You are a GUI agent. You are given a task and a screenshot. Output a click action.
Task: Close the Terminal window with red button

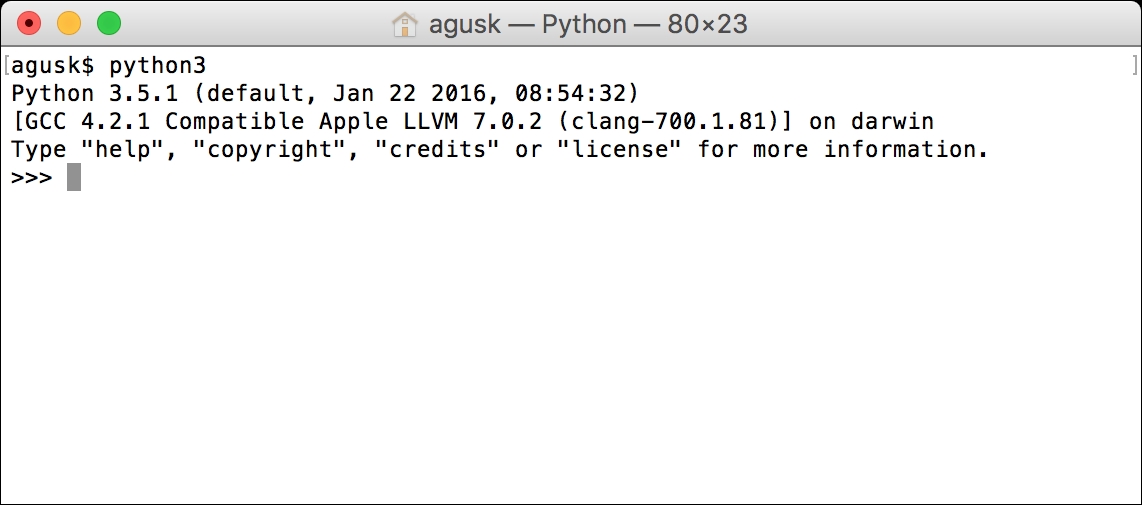coord(29,23)
